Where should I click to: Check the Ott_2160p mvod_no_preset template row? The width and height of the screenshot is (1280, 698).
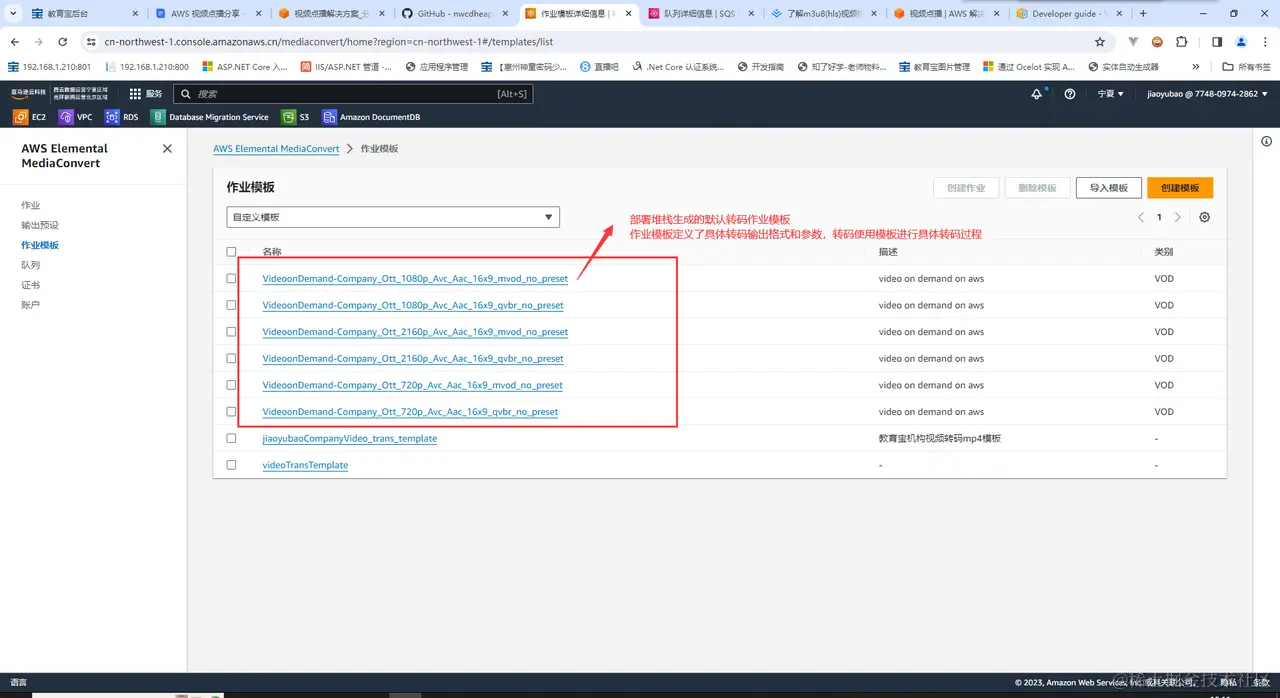232,332
